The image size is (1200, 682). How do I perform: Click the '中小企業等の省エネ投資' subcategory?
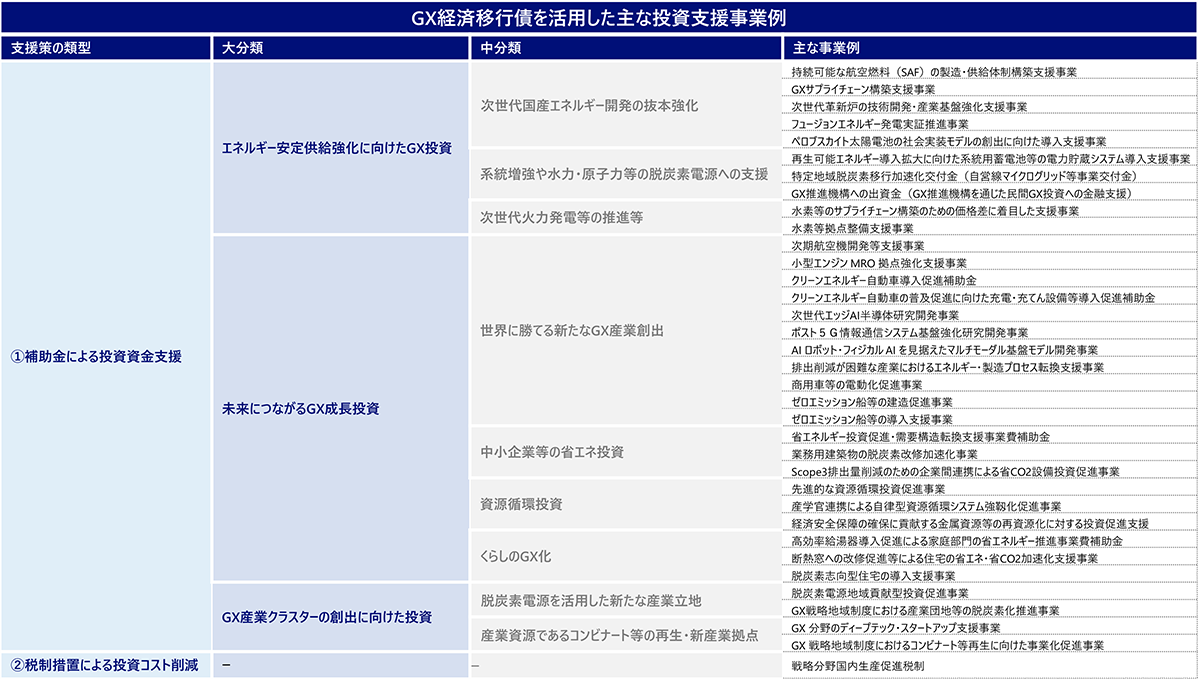pos(552,452)
